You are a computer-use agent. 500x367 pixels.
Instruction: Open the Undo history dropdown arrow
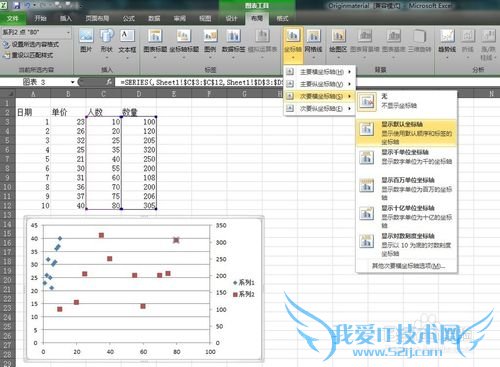click(34, 6)
